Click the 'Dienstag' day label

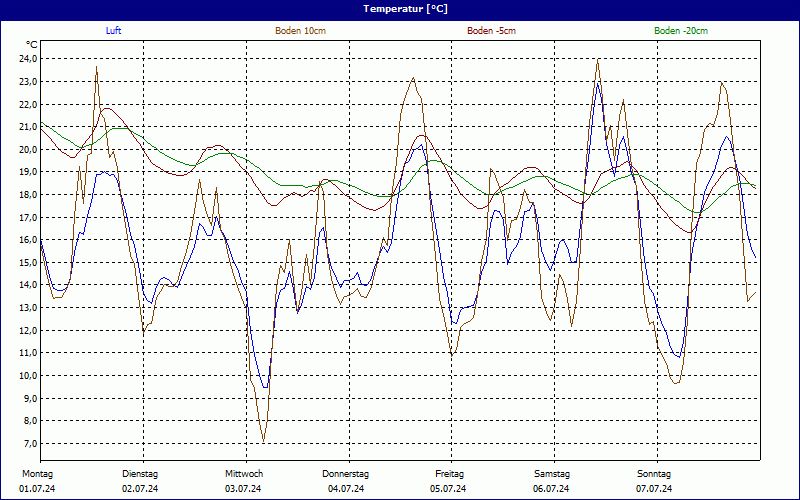pyautogui.click(x=140, y=474)
